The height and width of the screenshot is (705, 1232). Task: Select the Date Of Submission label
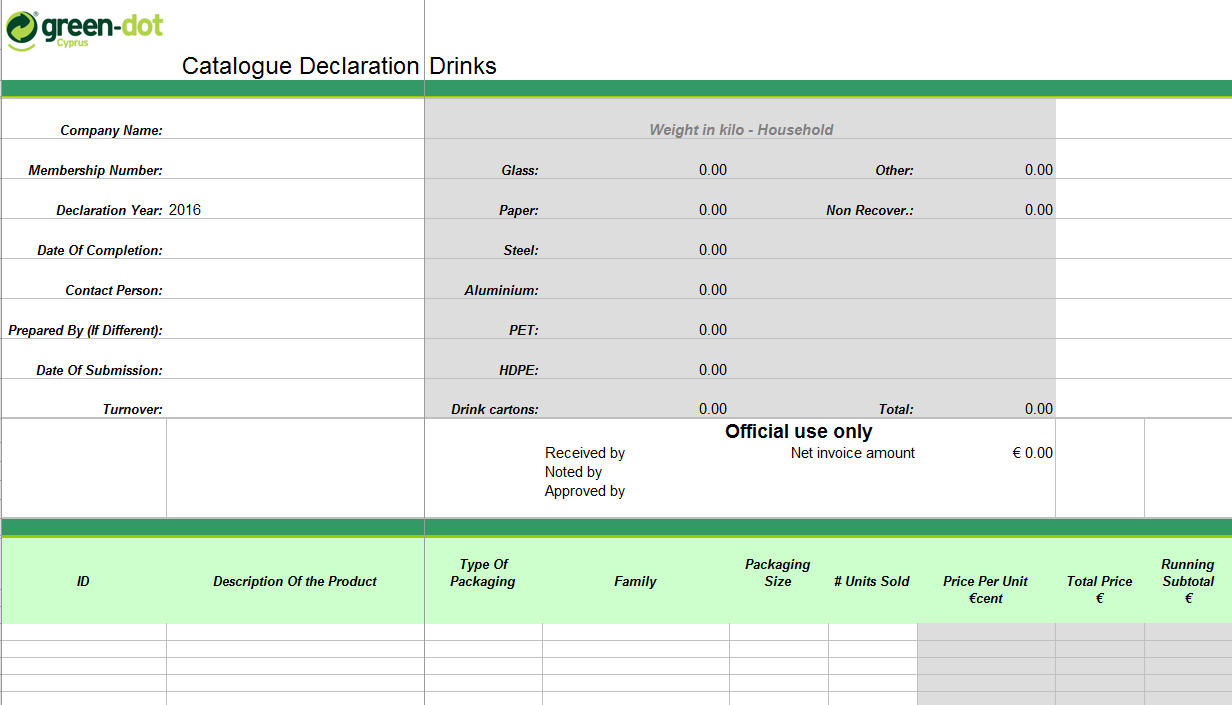point(99,370)
